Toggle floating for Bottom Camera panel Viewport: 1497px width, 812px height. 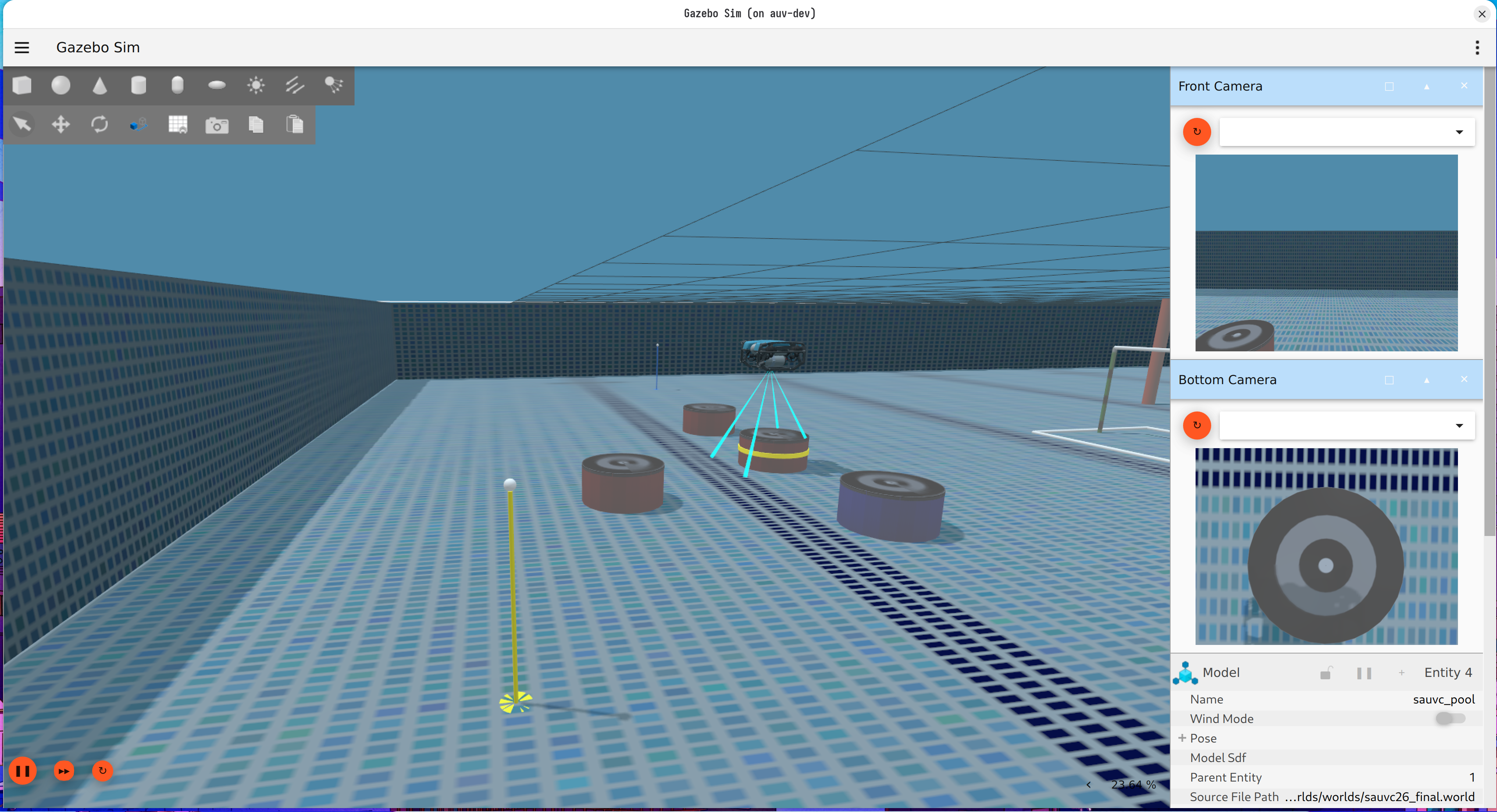1389,380
